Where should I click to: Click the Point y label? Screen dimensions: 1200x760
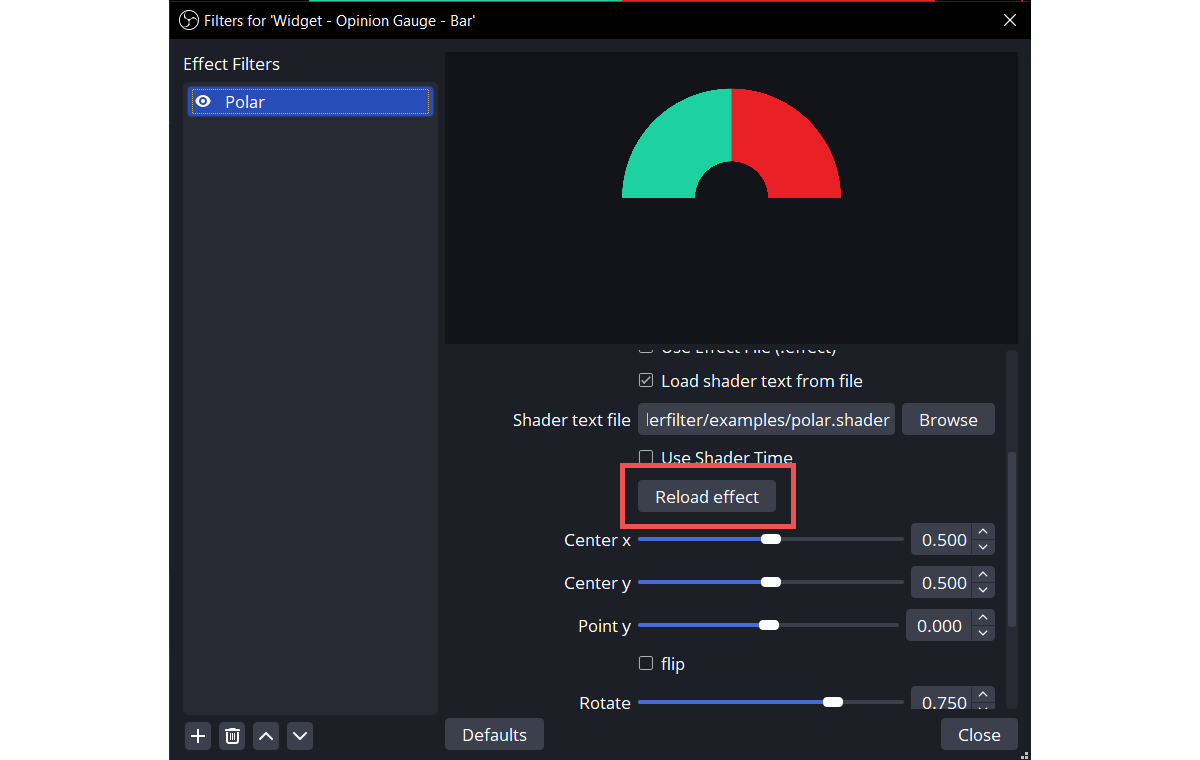point(604,626)
